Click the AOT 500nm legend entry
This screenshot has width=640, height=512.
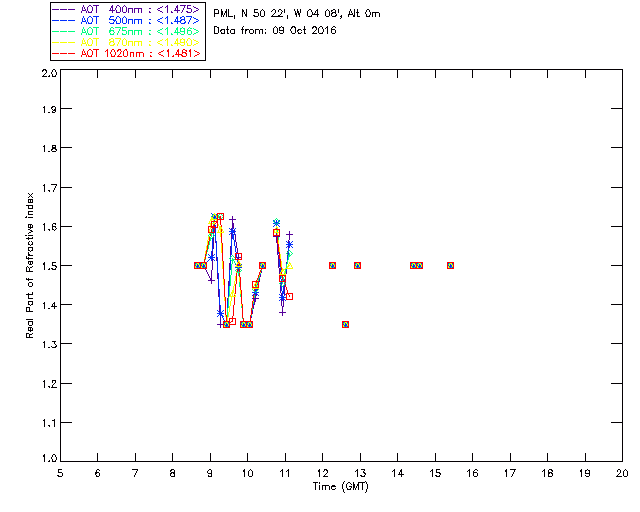click(126, 20)
